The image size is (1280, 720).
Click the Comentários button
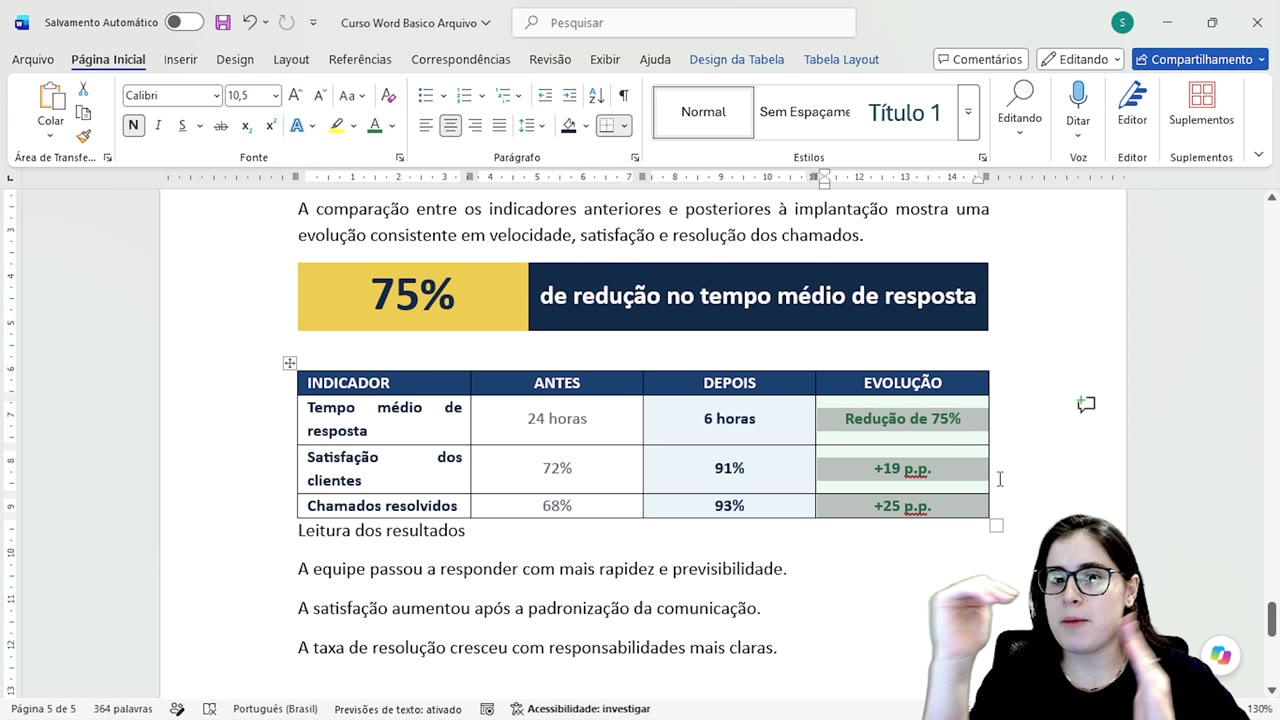coord(980,59)
